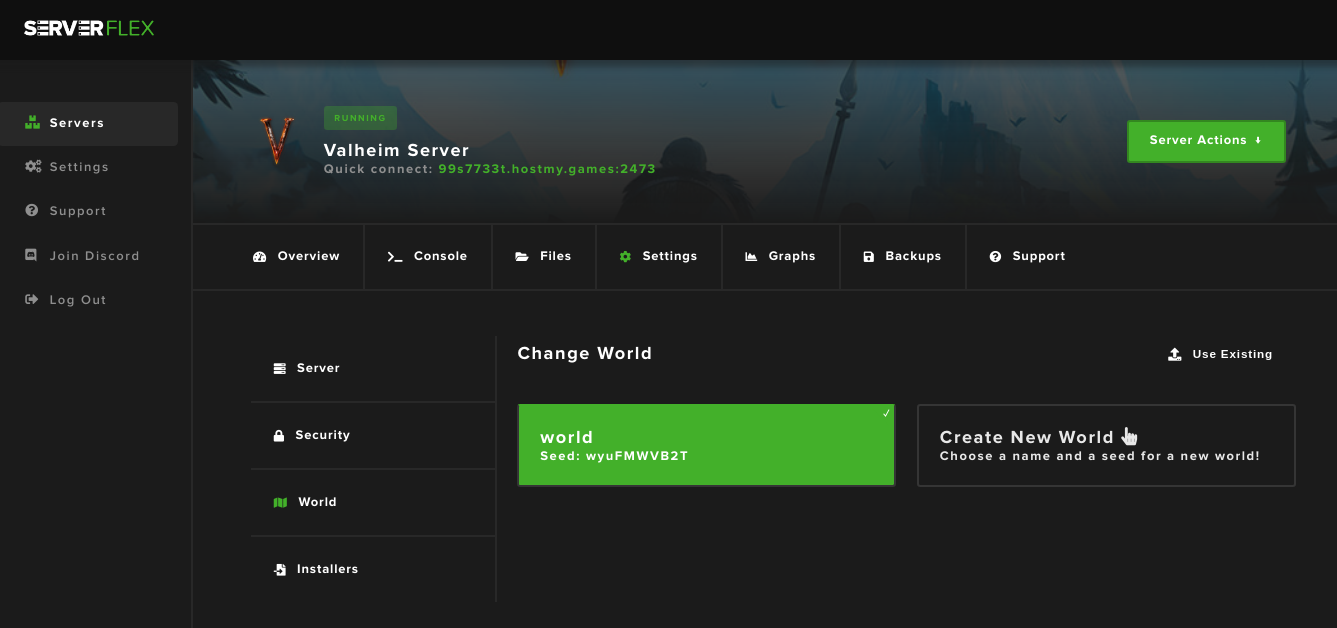
Task: Click the Support question mark sidebar icon
Action: [x=31, y=211]
